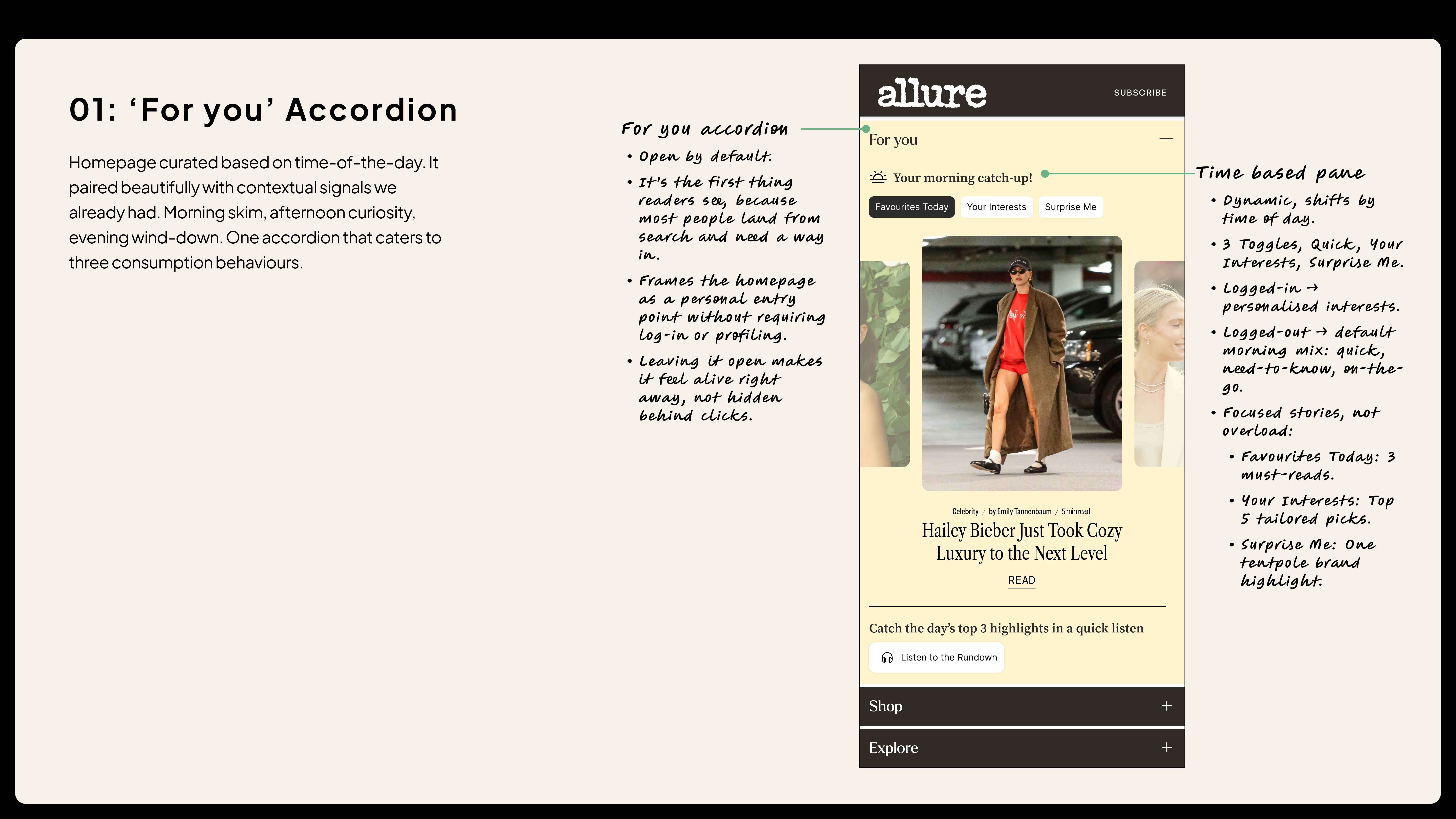Click the SUBSCRIBE link in the header
The image size is (1456, 819).
(x=1140, y=93)
